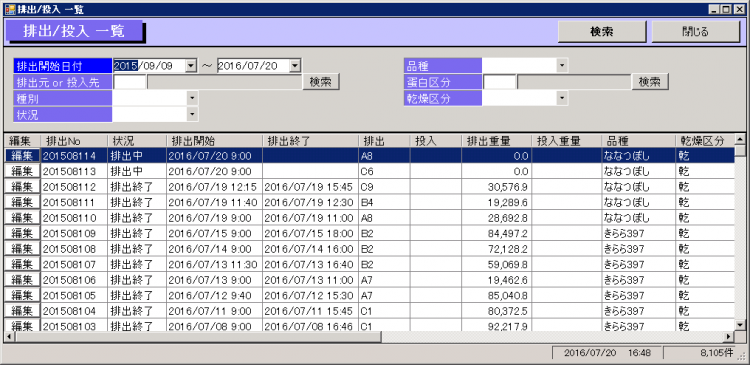Screen dimensions: 750x365
Task: Select the weight cell 19,289.6
Action: pos(496,202)
